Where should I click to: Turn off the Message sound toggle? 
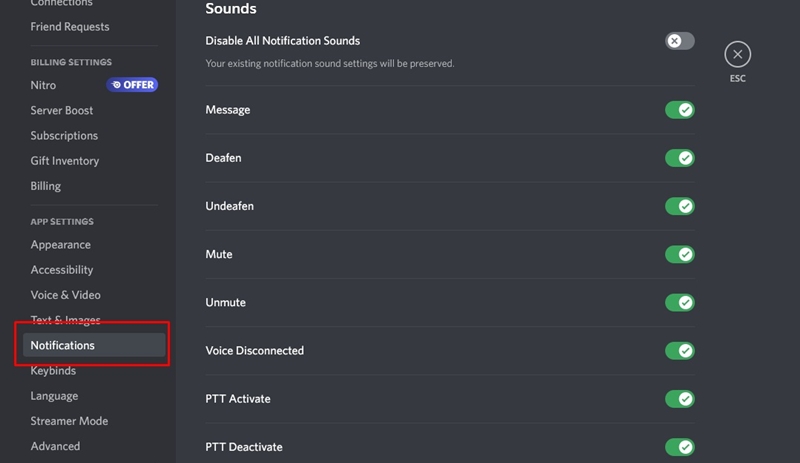pyautogui.click(x=680, y=110)
